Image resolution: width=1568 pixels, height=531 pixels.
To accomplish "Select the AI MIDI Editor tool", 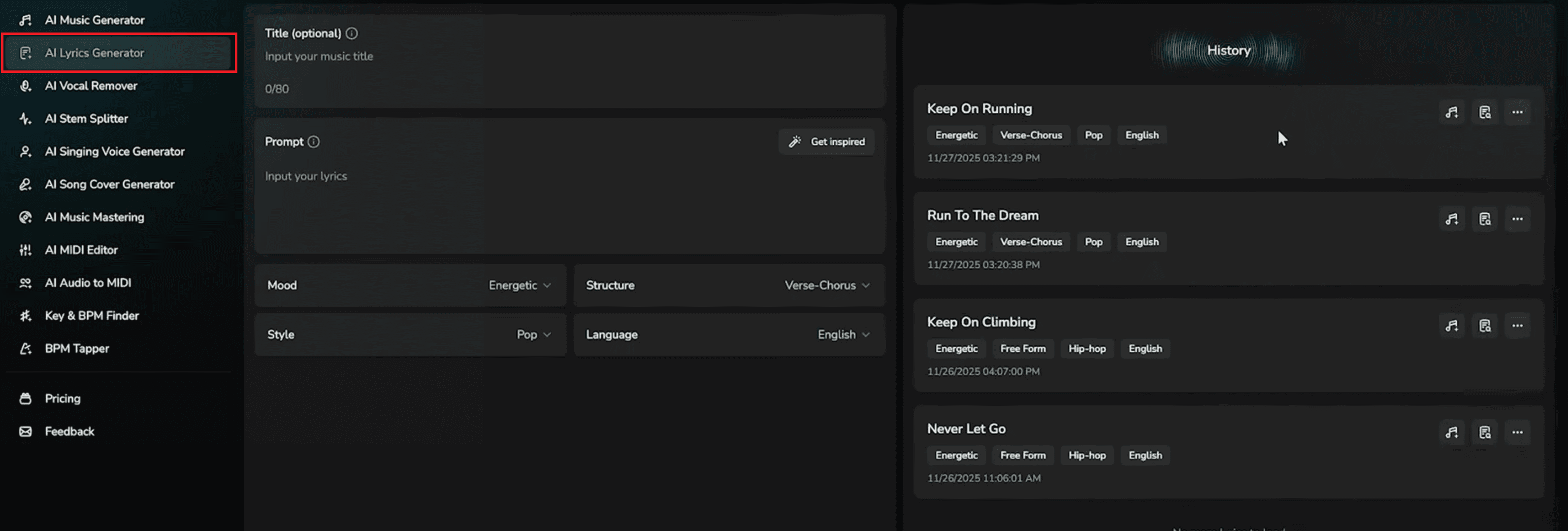I will click(81, 250).
